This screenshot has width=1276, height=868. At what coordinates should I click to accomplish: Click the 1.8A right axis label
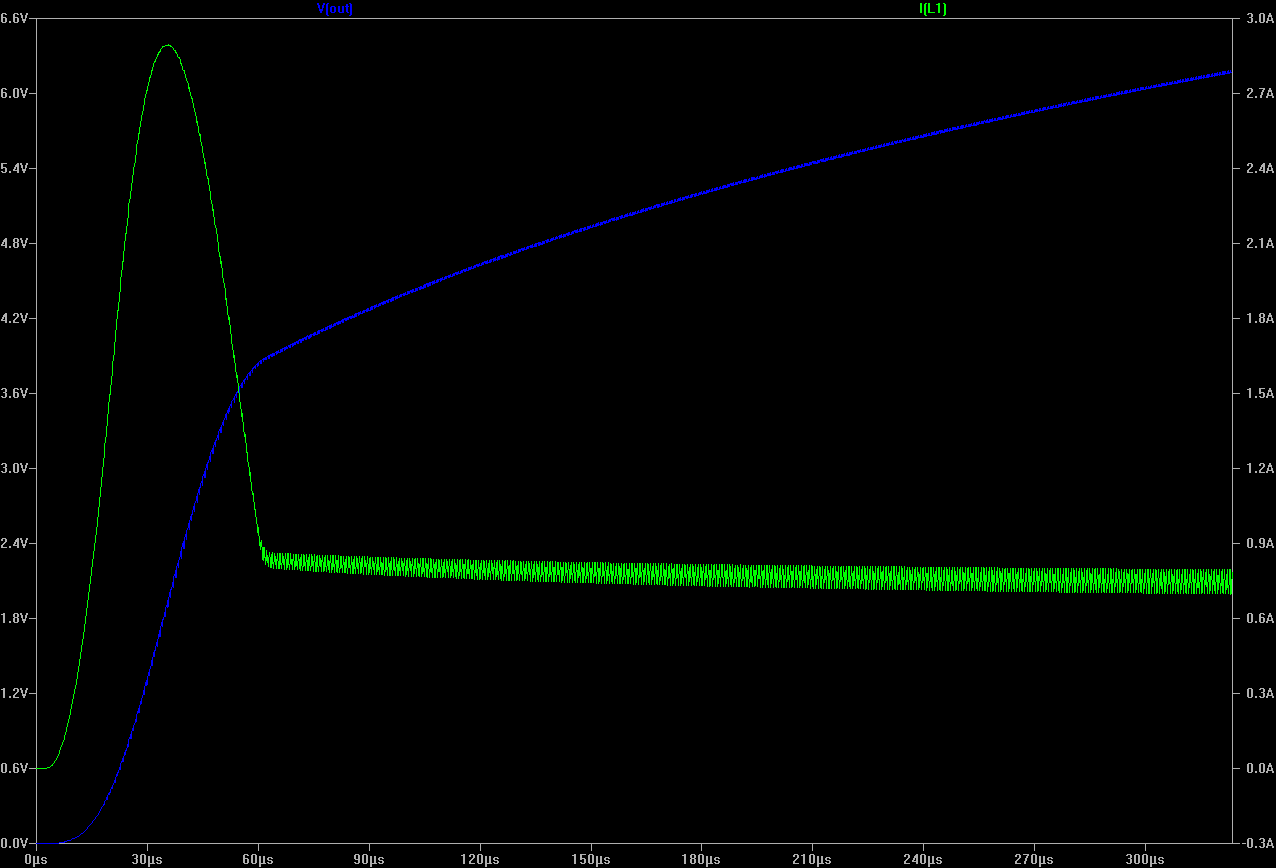1260,319
